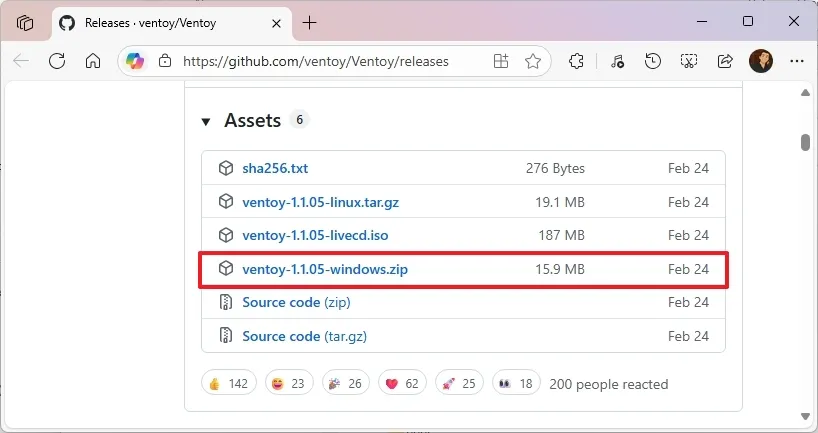Screen dimensions: 818x433
Task: Download ventoy-1.1.05-windows.zip
Action: 325,269
